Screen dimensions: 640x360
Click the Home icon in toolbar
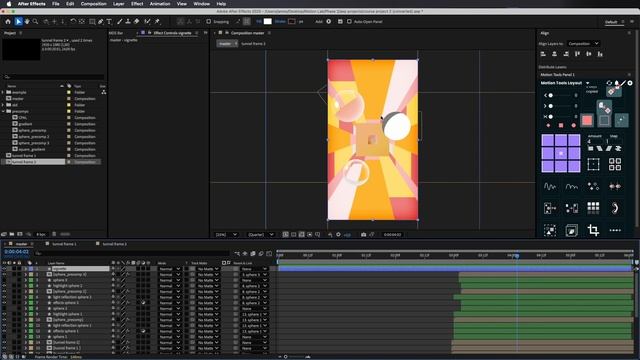[x=8, y=22]
